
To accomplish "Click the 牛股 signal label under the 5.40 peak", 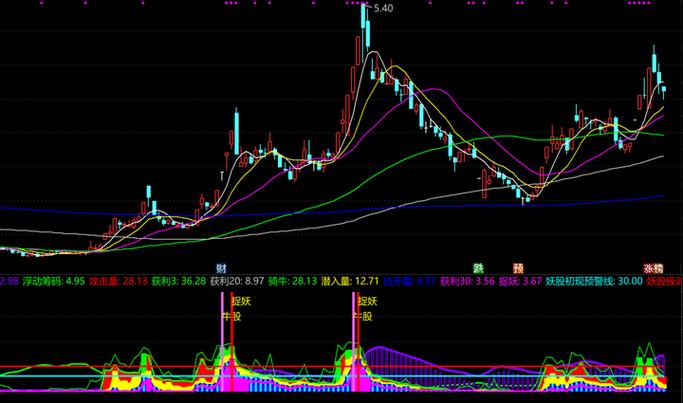I will click(362, 316).
